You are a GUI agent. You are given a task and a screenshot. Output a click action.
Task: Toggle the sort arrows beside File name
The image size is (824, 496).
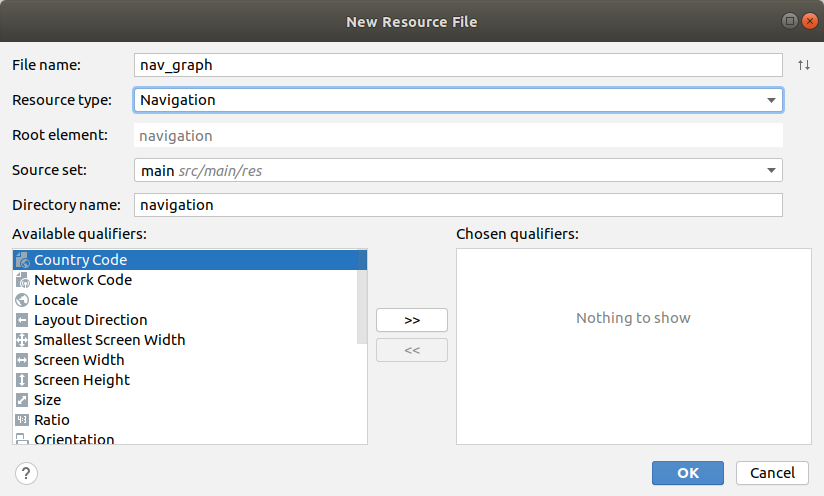tap(803, 65)
